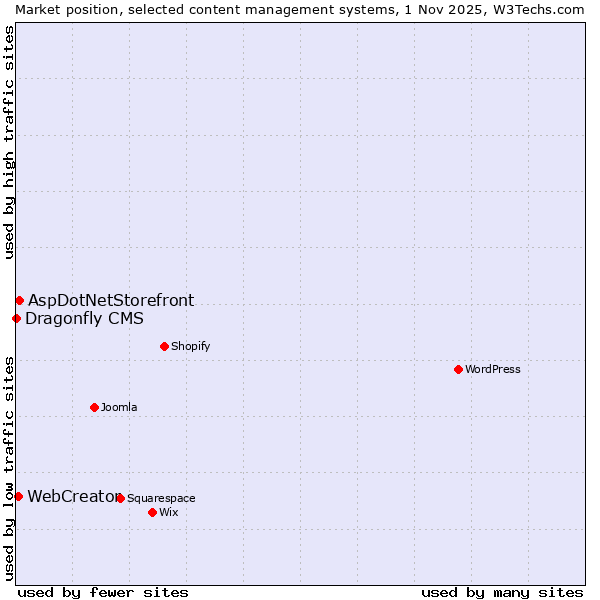Click the WordPress text label
This screenshot has height=600, width=600.
[492, 369]
